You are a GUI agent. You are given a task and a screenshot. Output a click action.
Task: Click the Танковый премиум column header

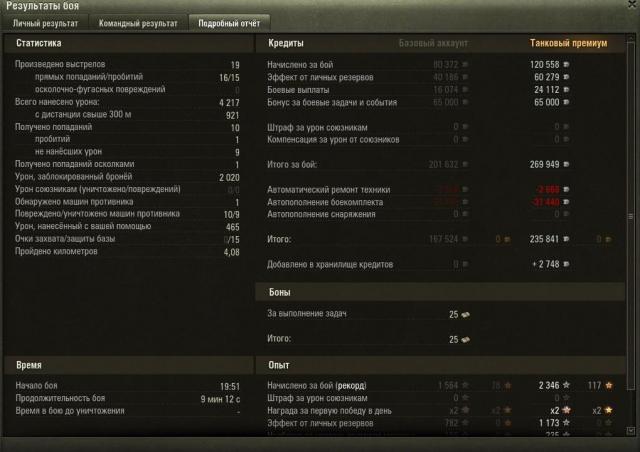click(x=568, y=43)
